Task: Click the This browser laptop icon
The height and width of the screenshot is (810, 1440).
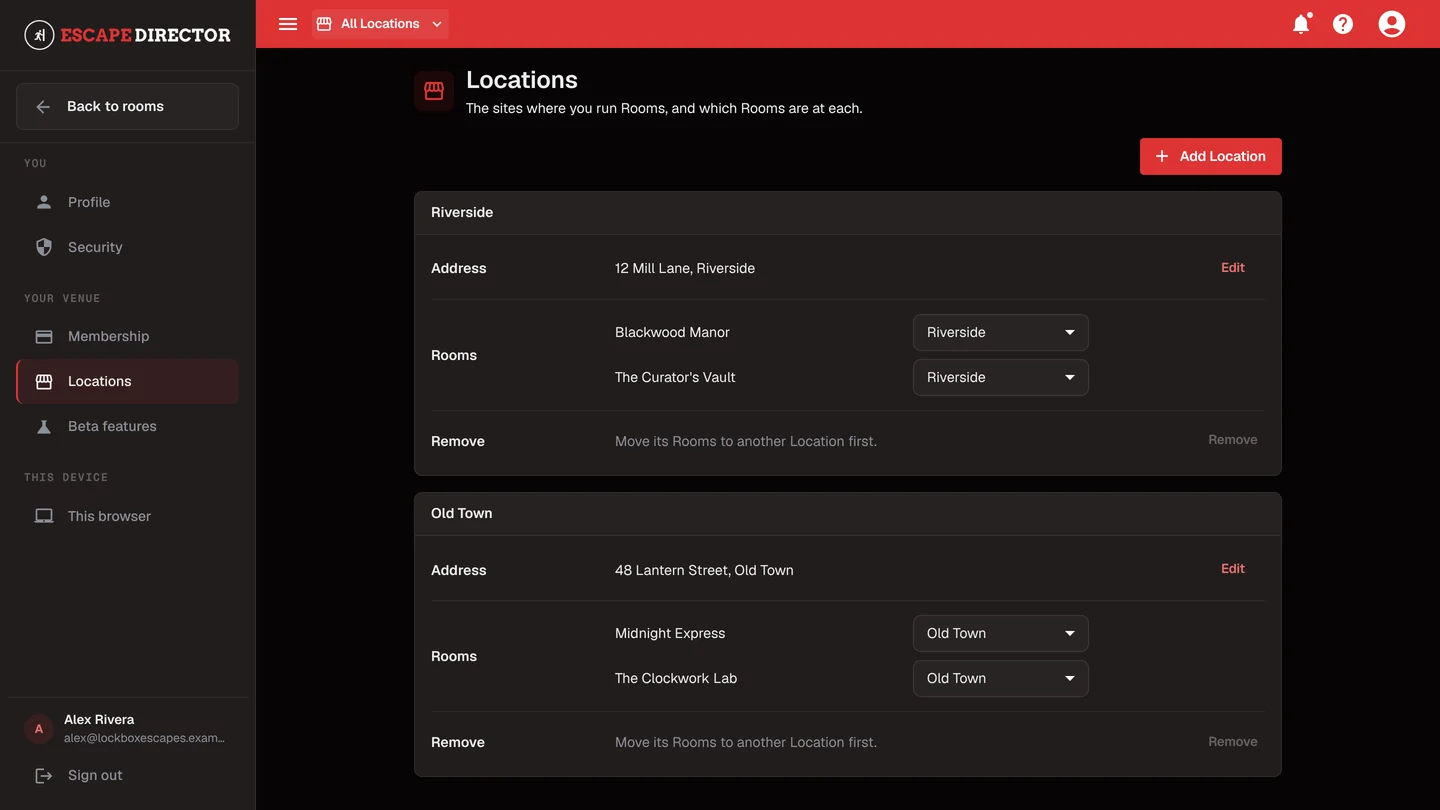Action: point(44,516)
